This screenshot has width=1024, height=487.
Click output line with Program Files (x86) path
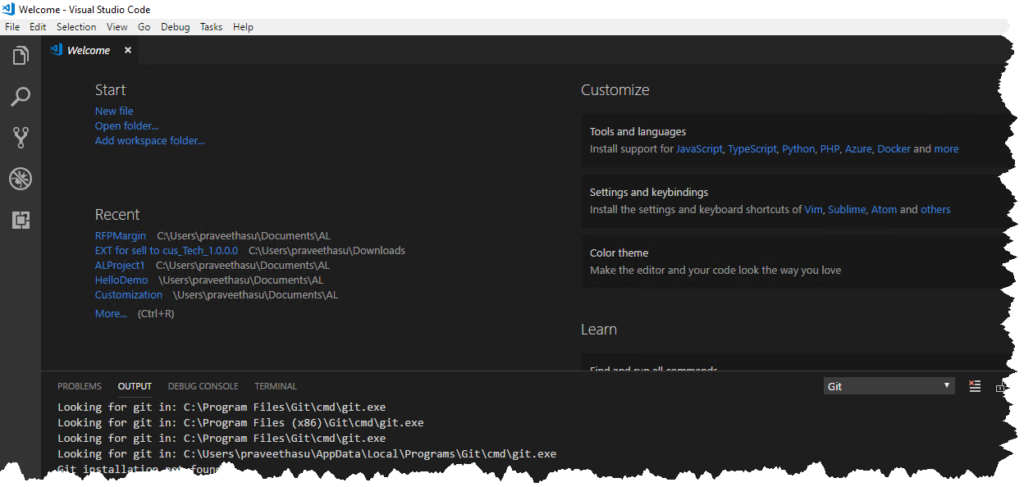click(240, 422)
